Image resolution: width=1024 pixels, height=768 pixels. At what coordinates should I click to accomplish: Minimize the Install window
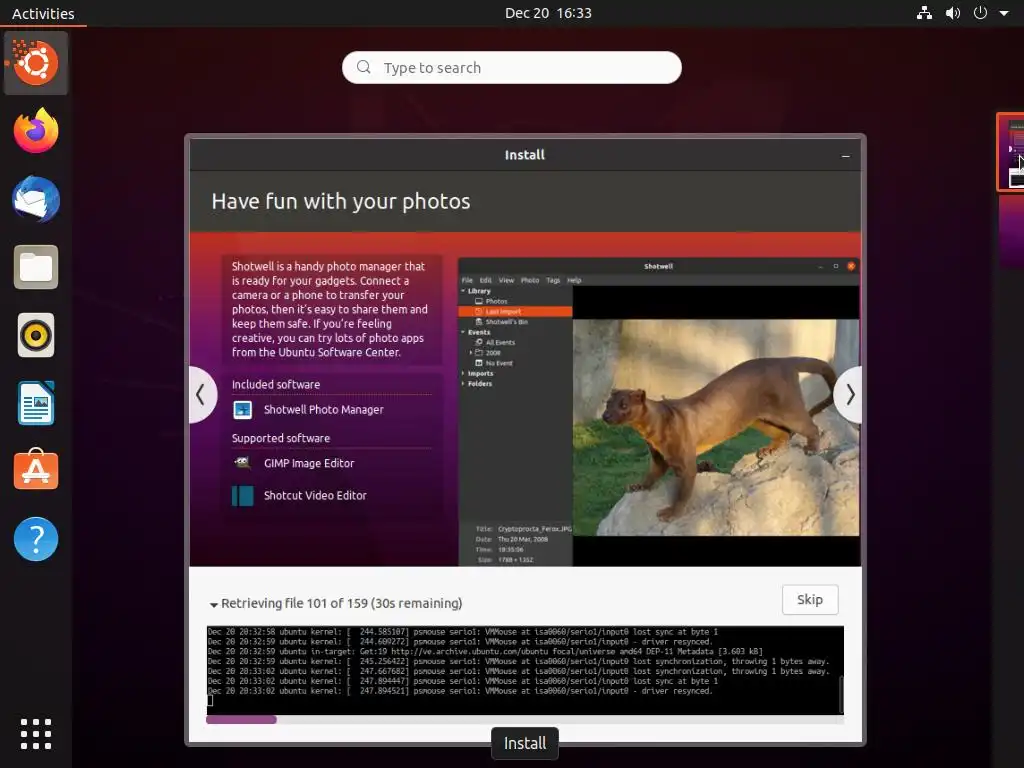coord(846,156)
